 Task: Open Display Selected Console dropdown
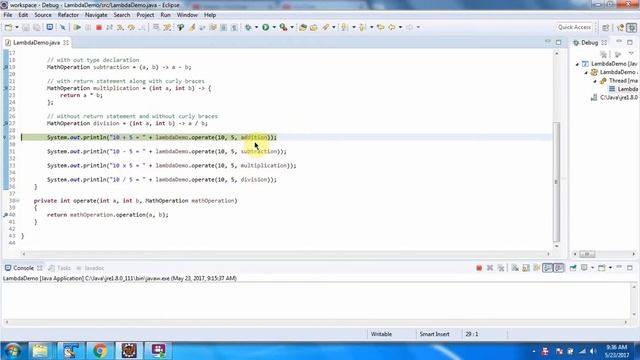[x=593, y=268]
